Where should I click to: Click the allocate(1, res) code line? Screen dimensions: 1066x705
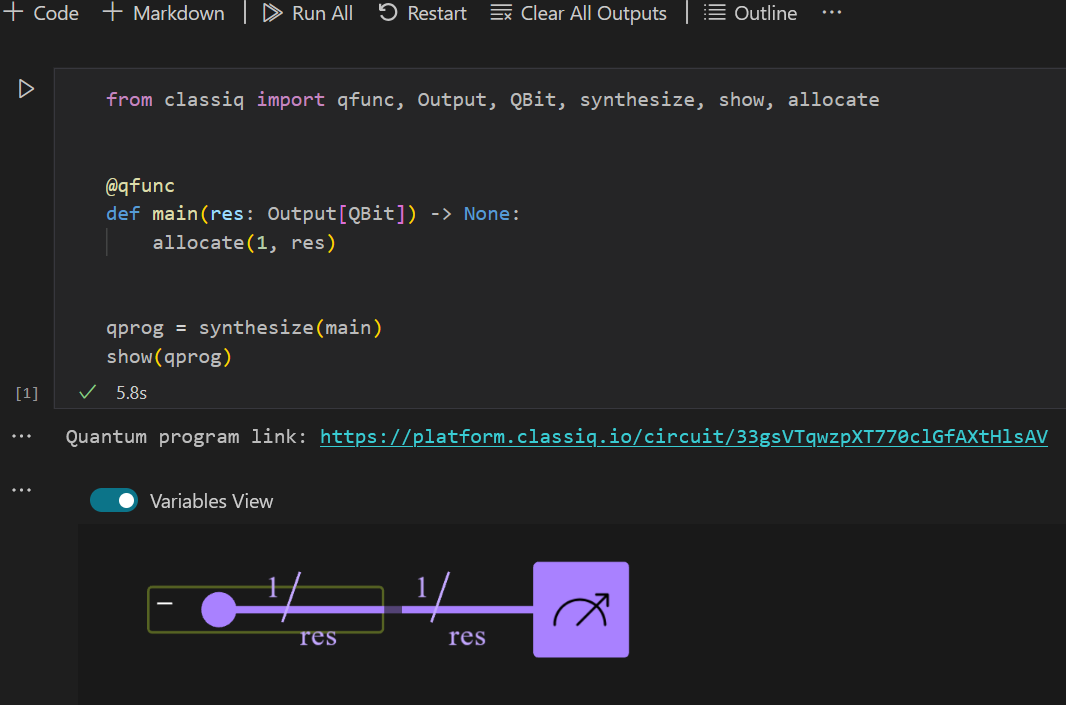click(243, 243)
